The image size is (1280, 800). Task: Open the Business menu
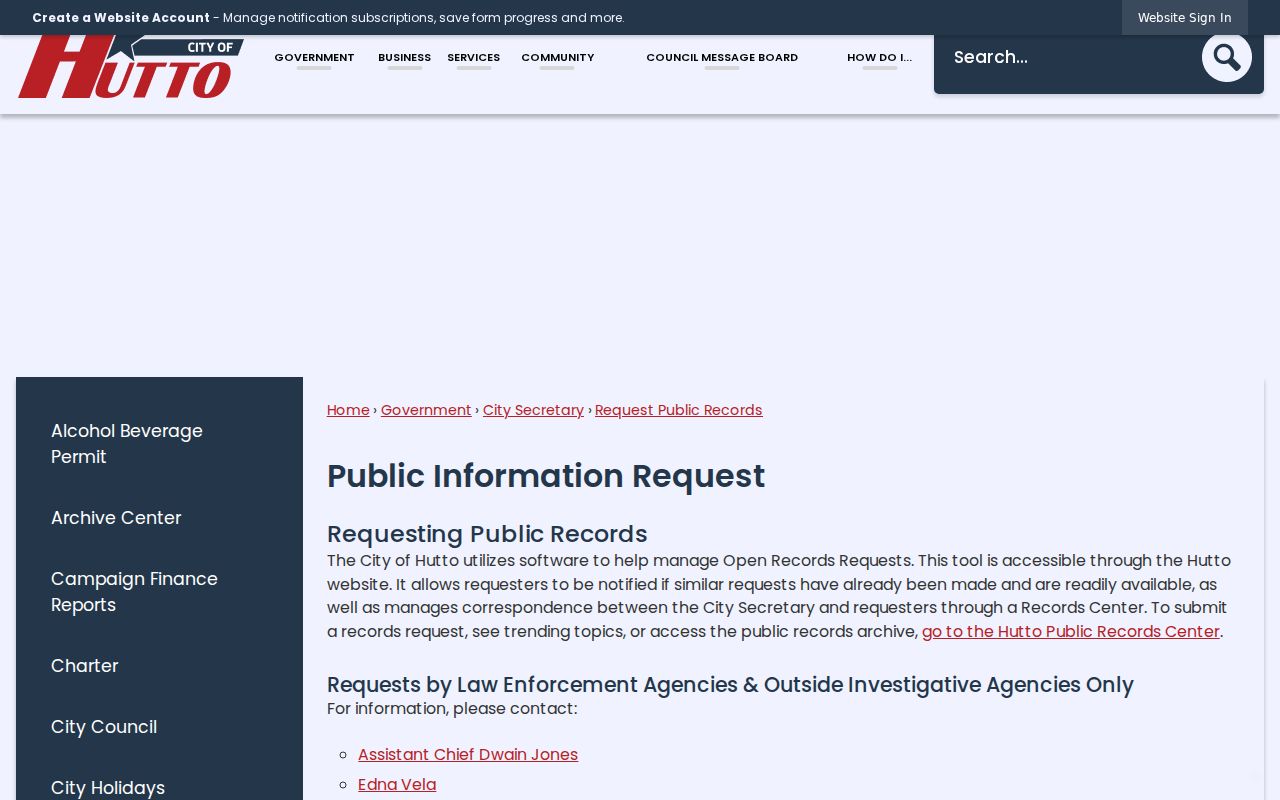(404, 58)
